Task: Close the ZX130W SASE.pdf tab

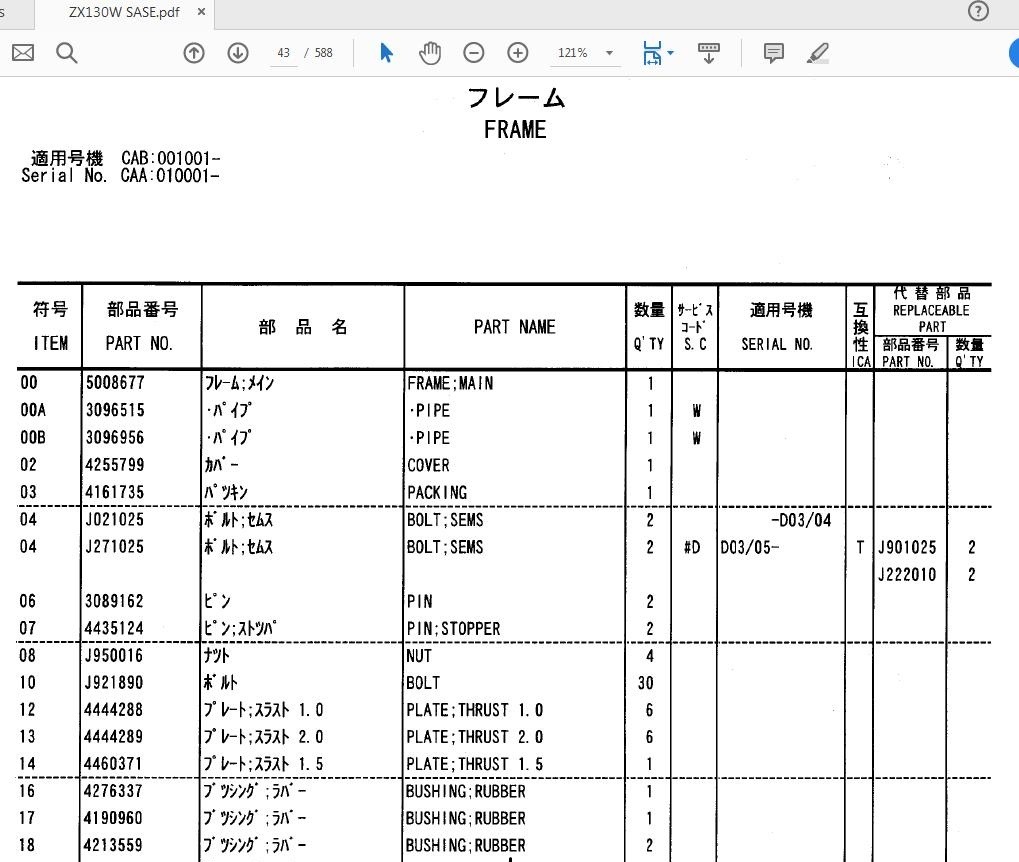Action: (200, 13)
